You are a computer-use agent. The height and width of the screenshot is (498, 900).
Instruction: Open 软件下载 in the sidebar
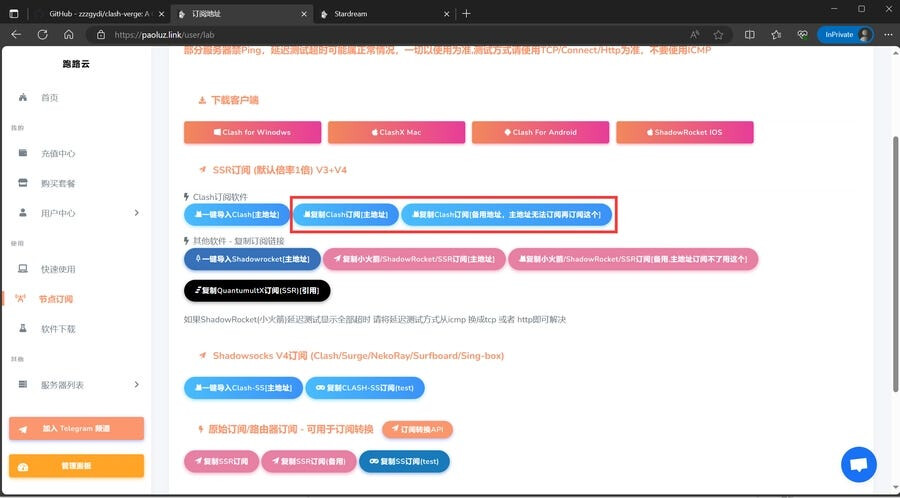point(57,329)
